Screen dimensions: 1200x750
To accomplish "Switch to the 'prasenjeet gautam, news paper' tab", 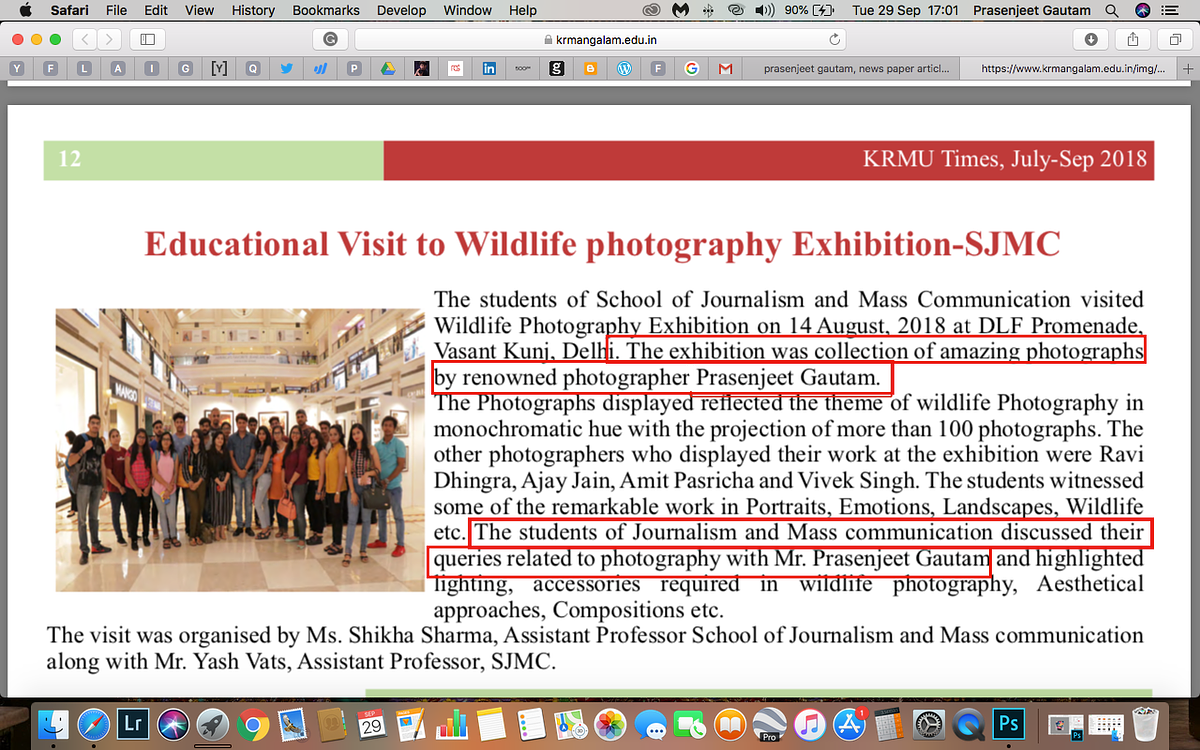I will pos(853,69).
